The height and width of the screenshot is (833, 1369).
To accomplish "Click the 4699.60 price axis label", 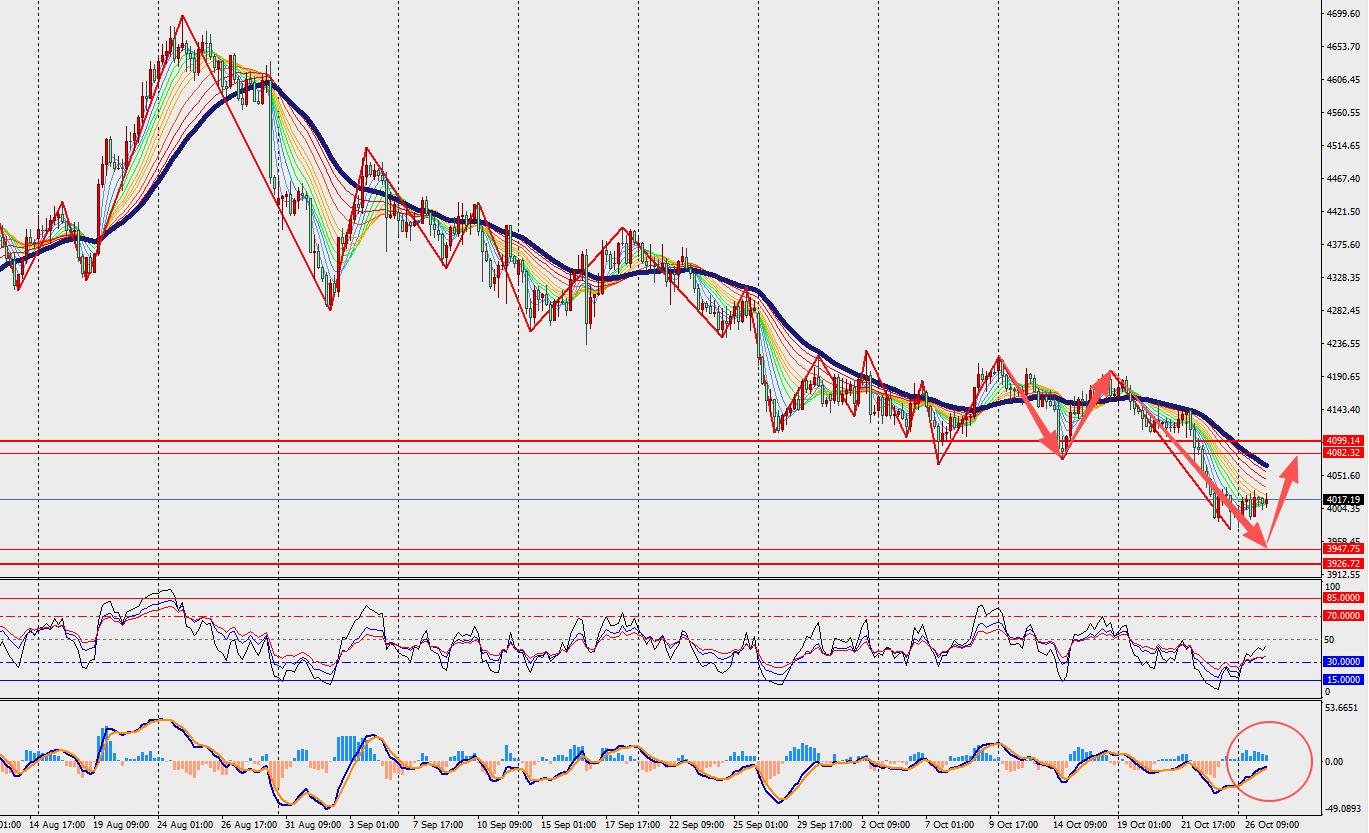I will (x=1342, y=14).
